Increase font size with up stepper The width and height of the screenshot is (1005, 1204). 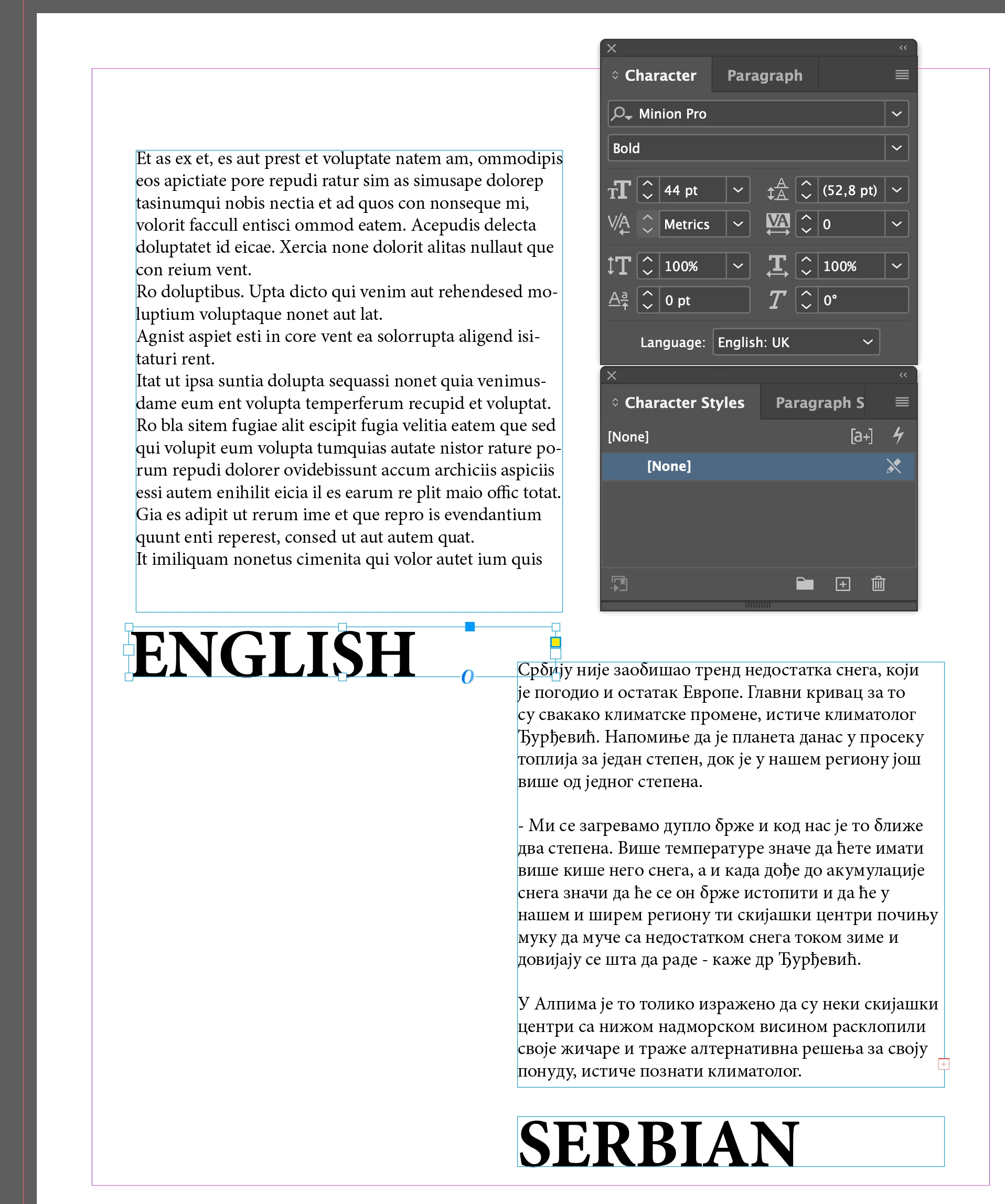648,184
